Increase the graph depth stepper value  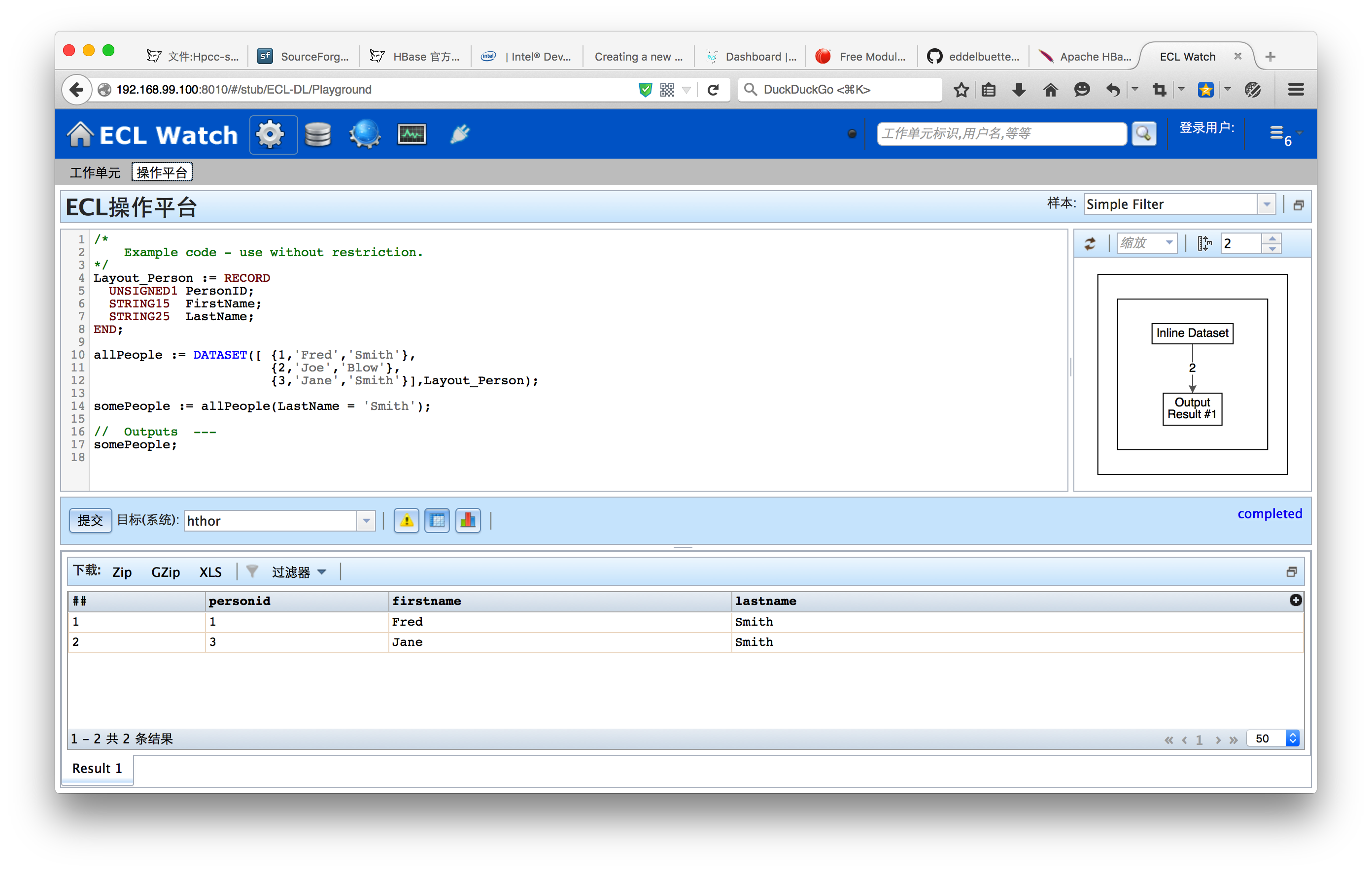1272,238
